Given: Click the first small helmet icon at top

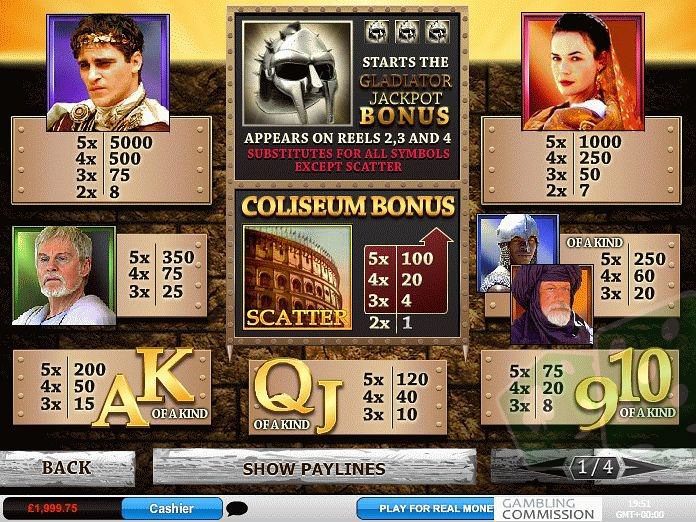Looking at the screenshot, I should click(376, 32).
